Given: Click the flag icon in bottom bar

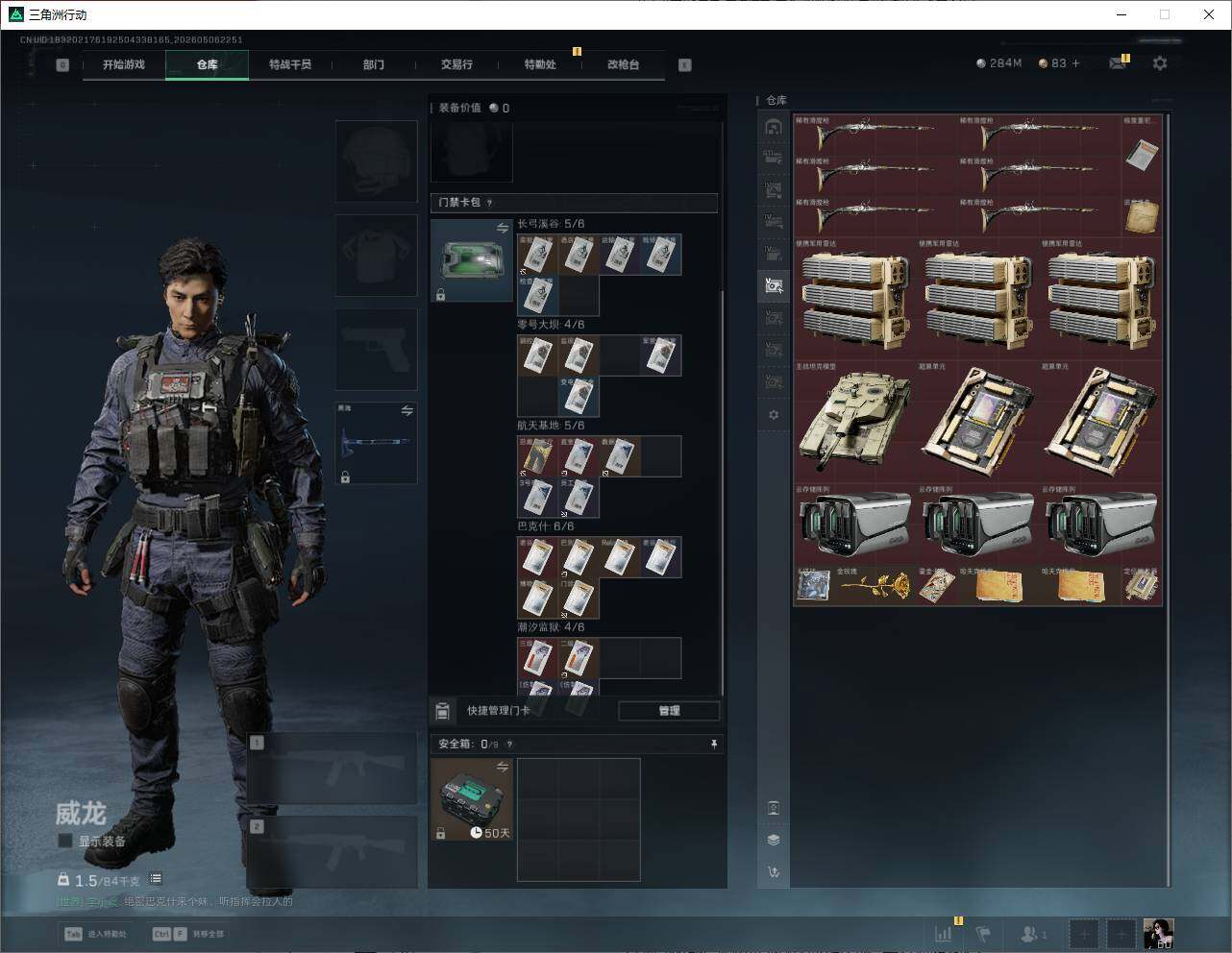Looking at the screenshot, I should [x=983, y=933].
